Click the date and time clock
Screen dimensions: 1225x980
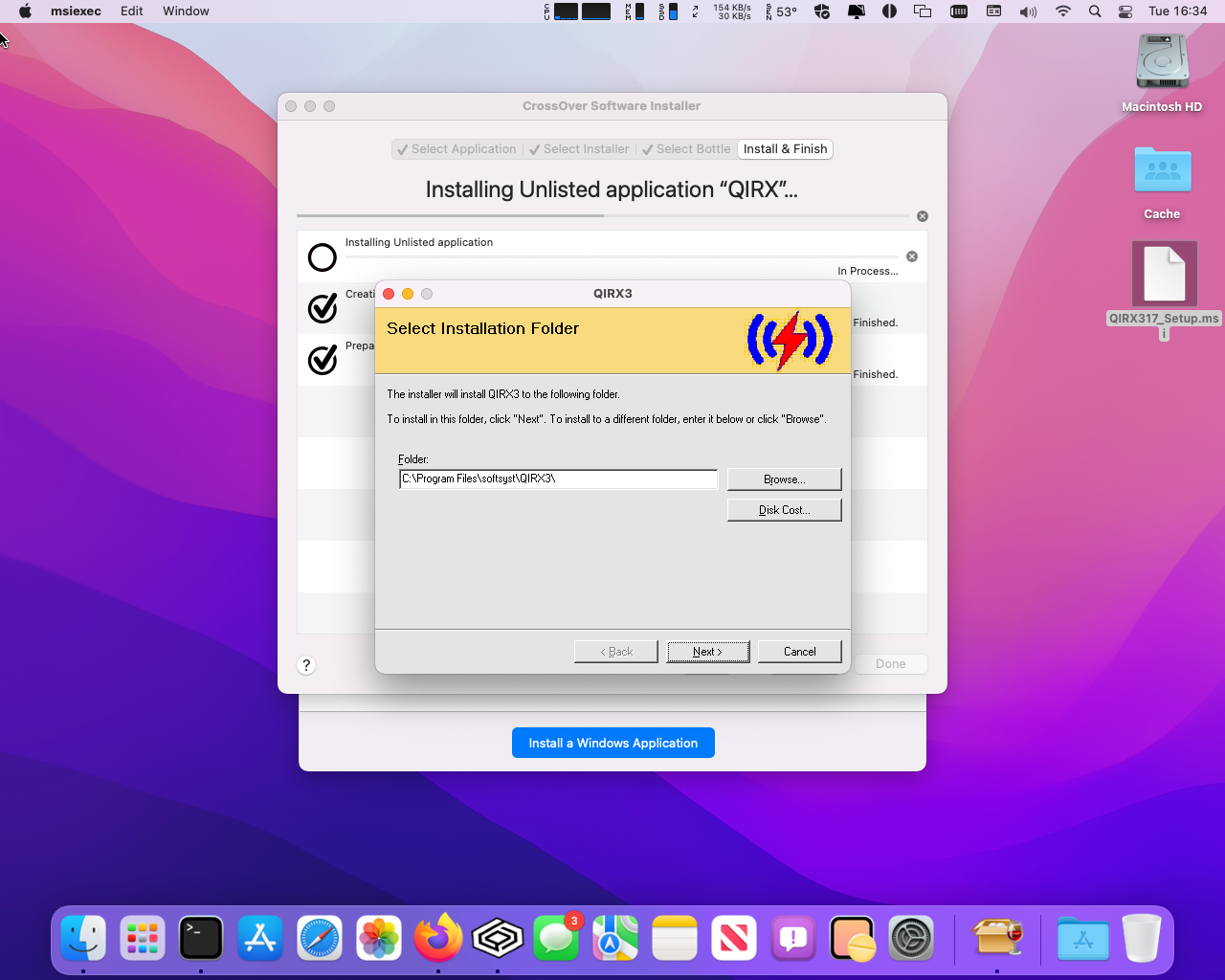coord(1178,11)
